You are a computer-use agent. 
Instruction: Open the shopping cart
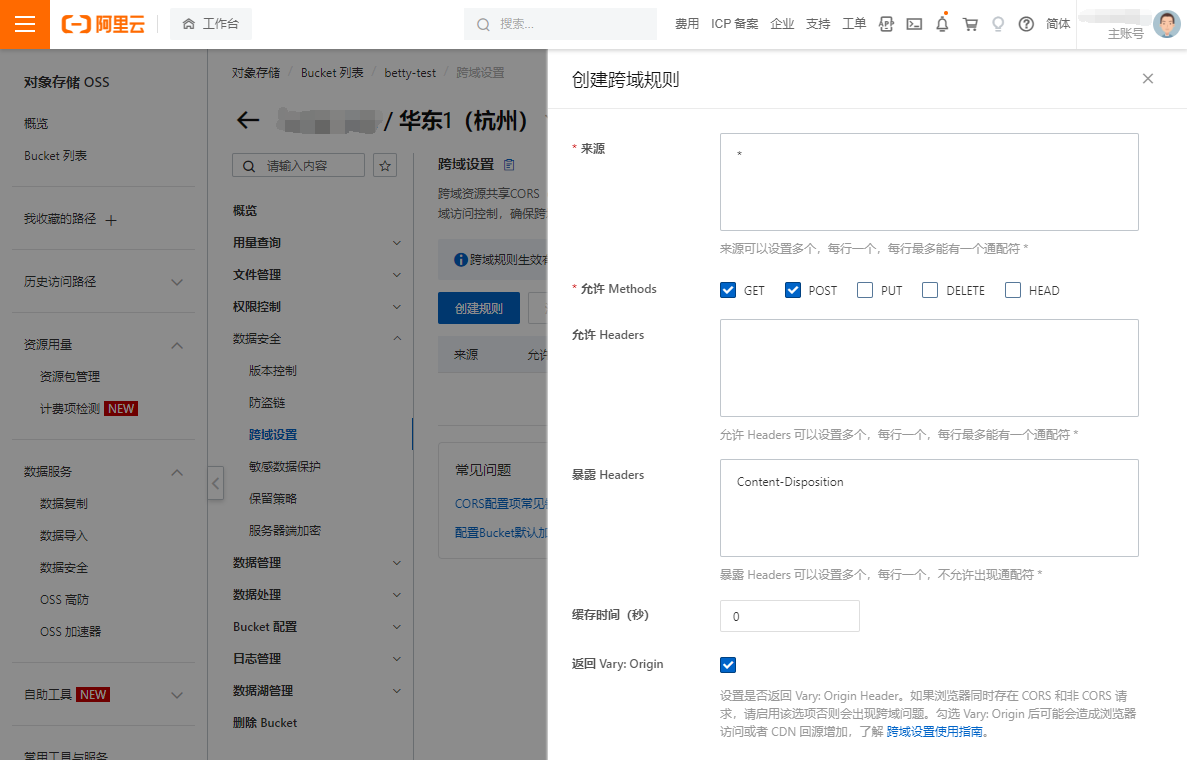[x=969, y=24]
